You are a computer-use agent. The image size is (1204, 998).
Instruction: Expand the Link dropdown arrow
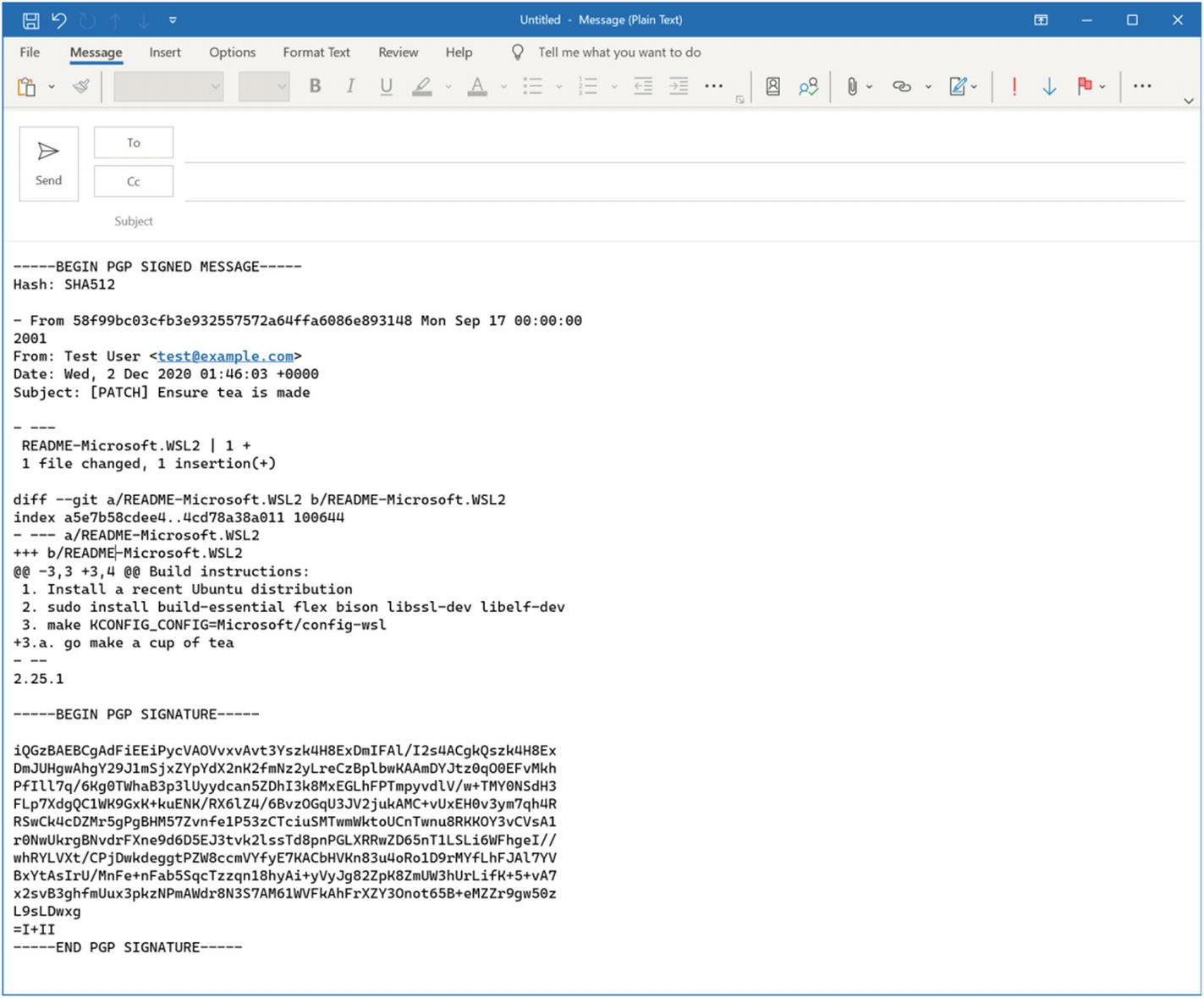coord(928,86)
